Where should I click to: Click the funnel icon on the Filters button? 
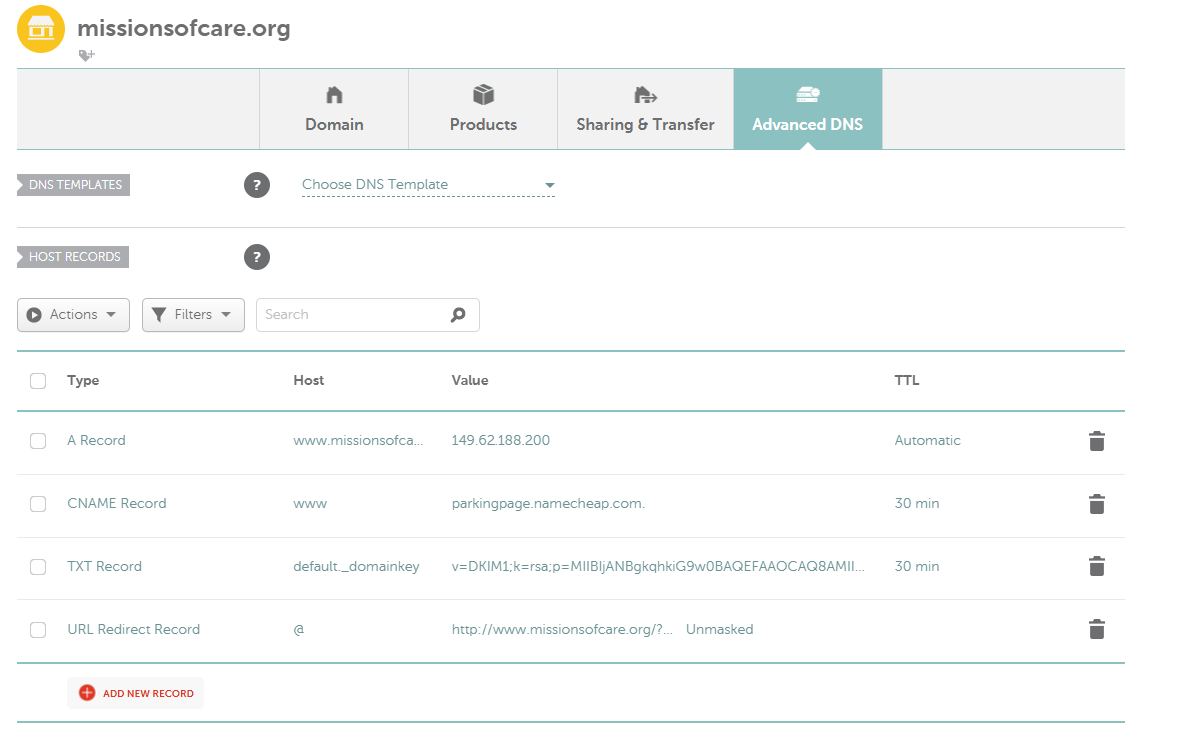tap(158, 315)
